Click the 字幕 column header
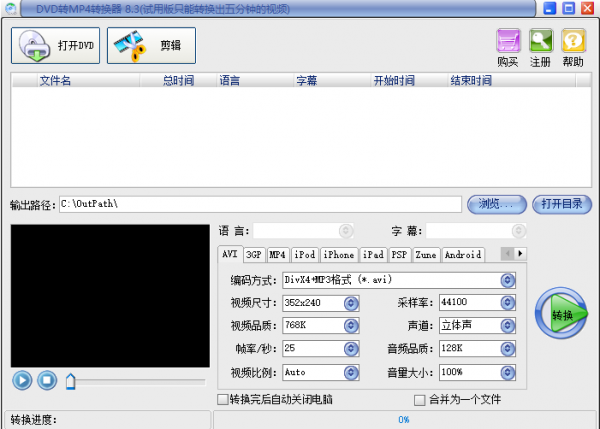The image size is (600, 429). click(x=332, y=80)
